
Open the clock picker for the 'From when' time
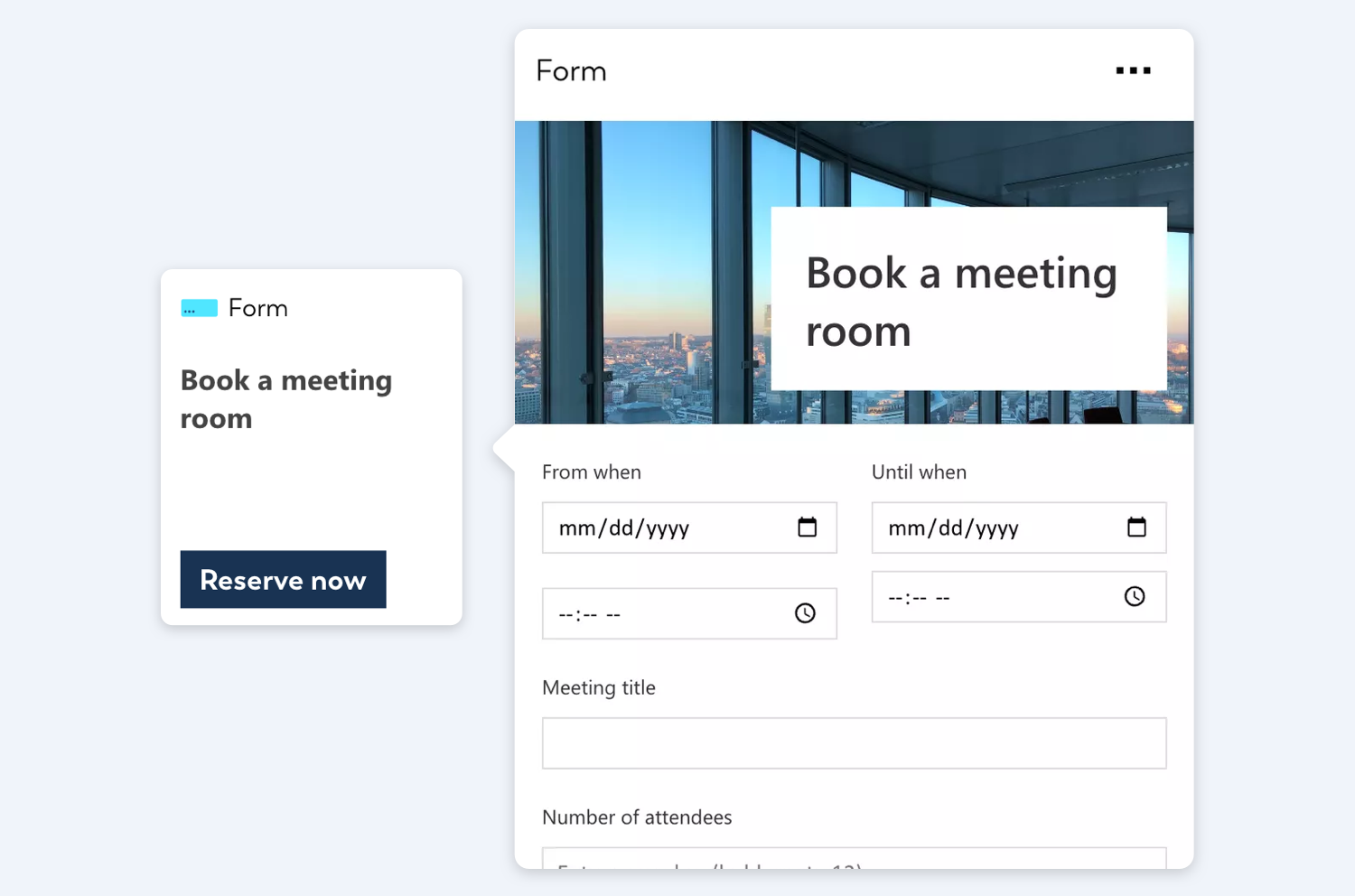[804, 613]
